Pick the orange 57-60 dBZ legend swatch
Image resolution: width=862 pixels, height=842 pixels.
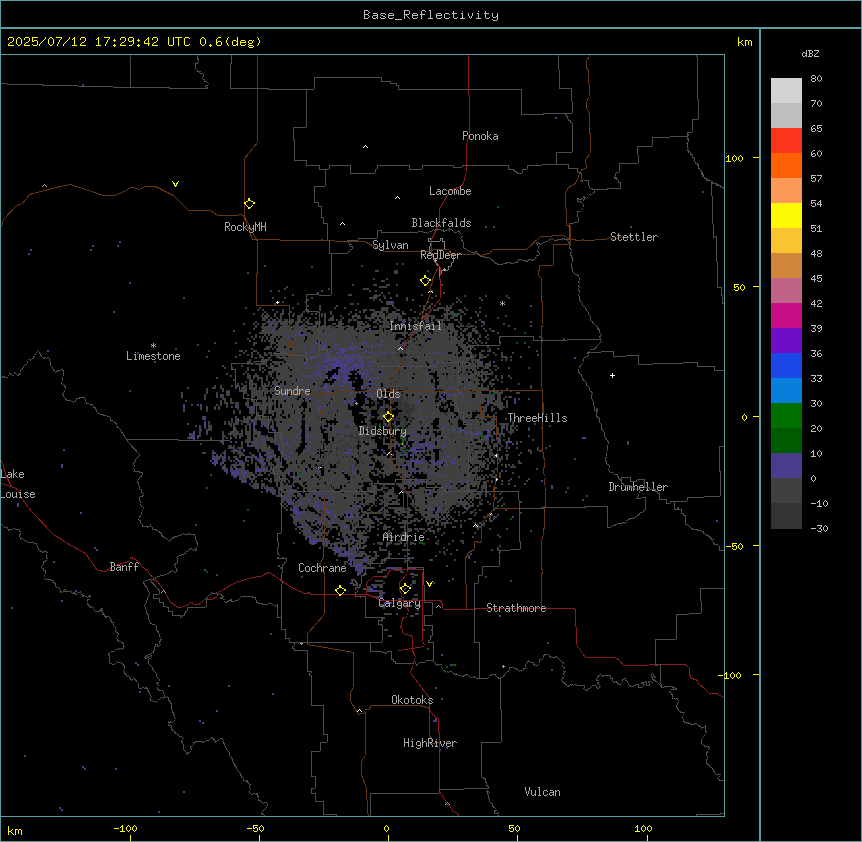click(x=786, y=165)
